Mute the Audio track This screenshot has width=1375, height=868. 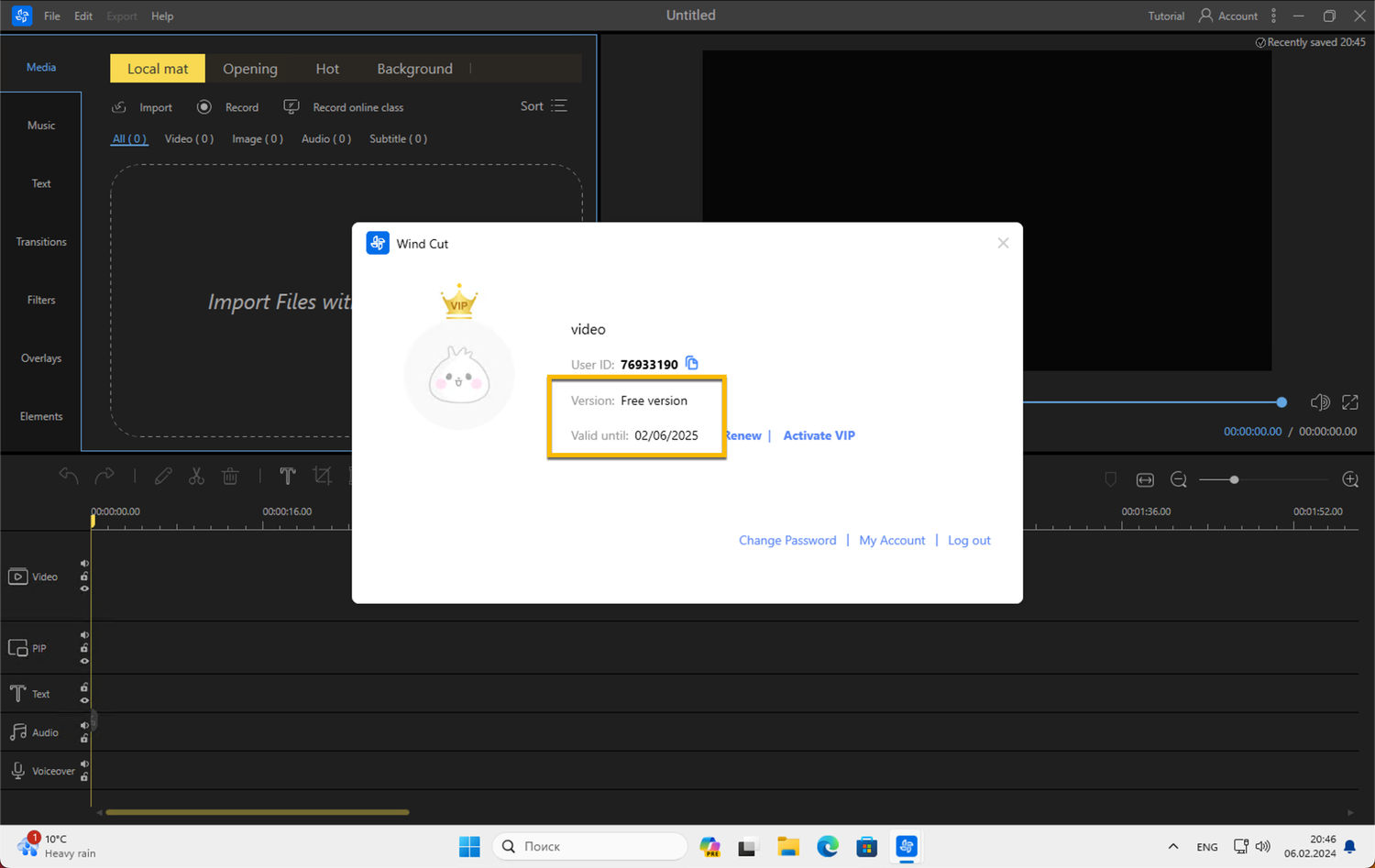click(x=84, y=726)
